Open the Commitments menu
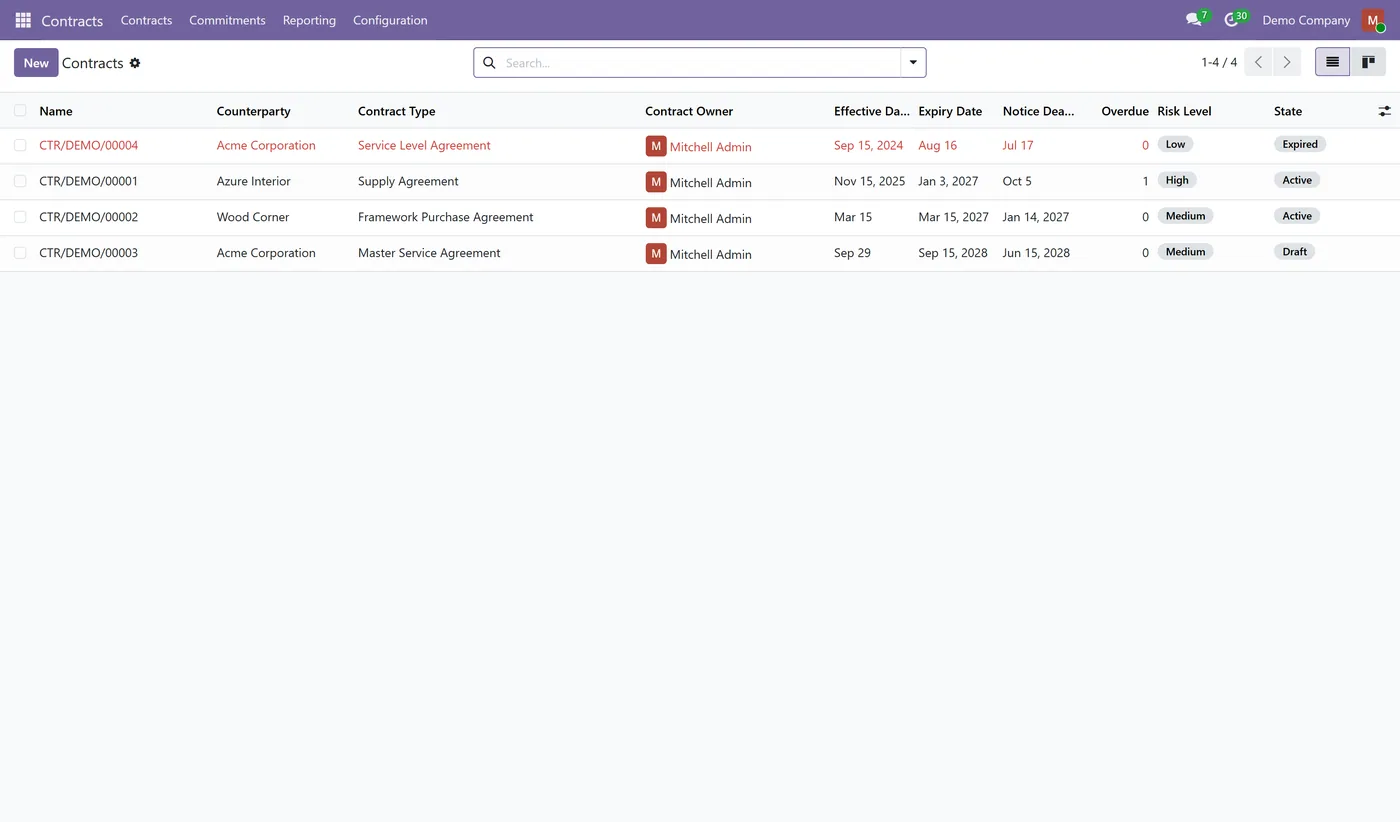 click(227, 20)
